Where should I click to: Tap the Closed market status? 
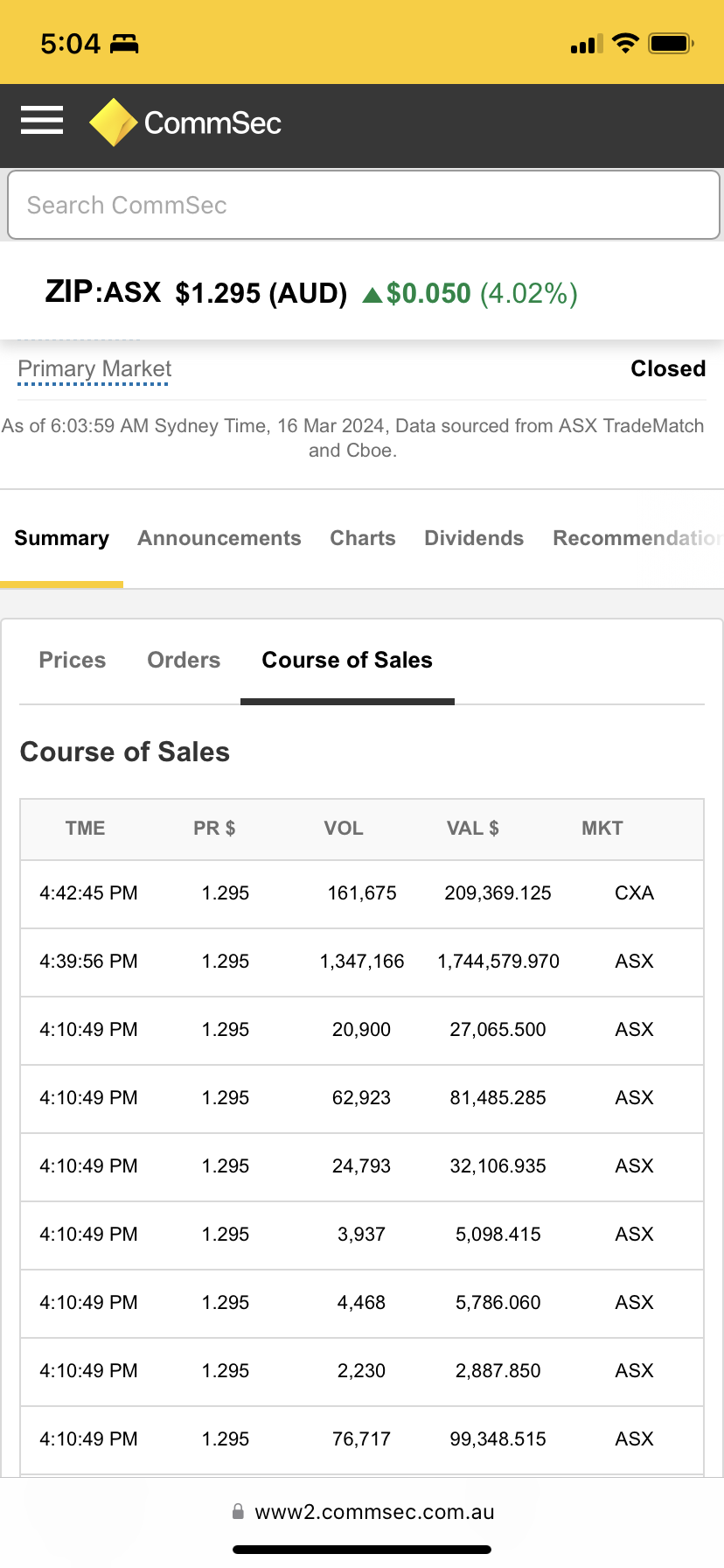point(668,368)
